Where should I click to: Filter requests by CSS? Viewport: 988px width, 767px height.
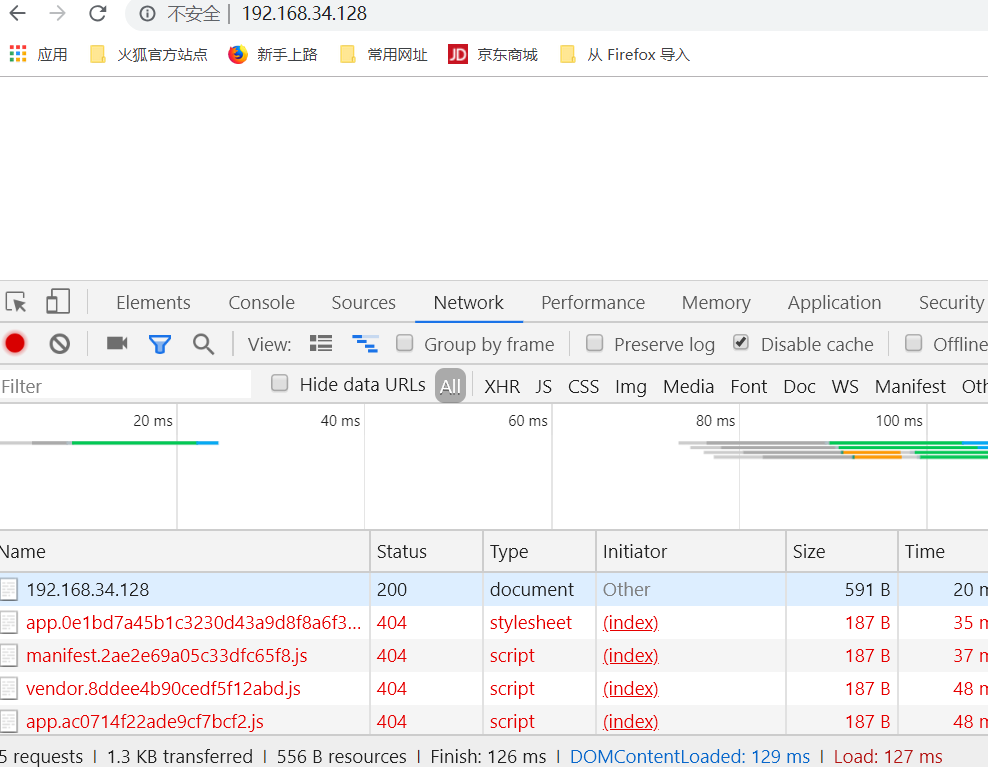(583, 386)
